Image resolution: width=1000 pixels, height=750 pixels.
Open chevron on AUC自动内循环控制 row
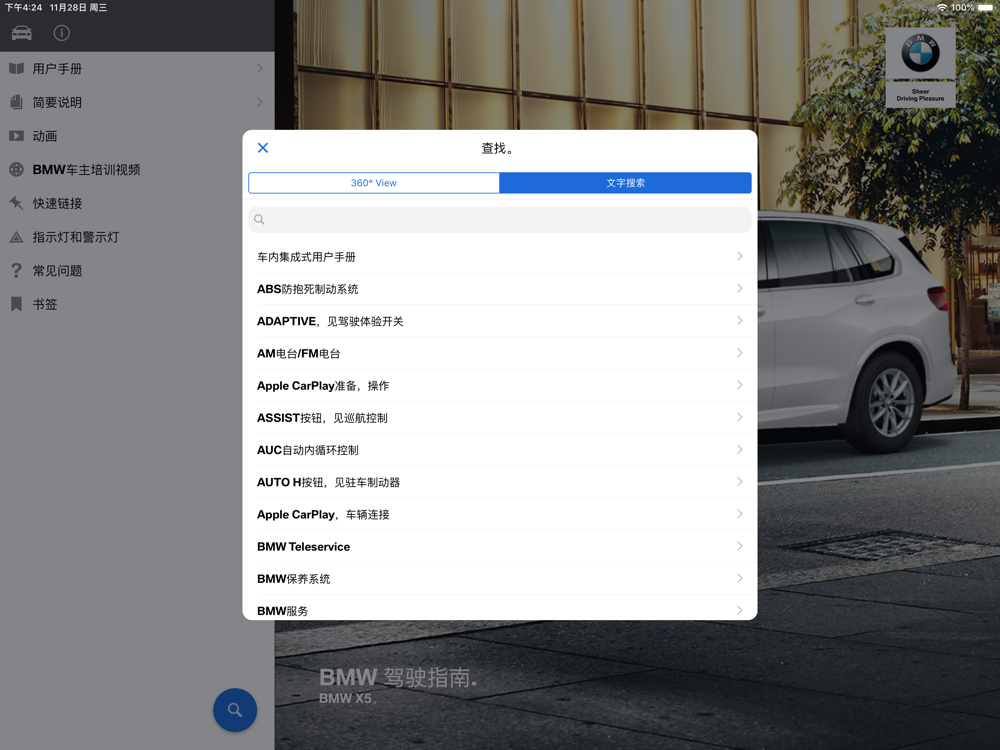tap(740, 450)
